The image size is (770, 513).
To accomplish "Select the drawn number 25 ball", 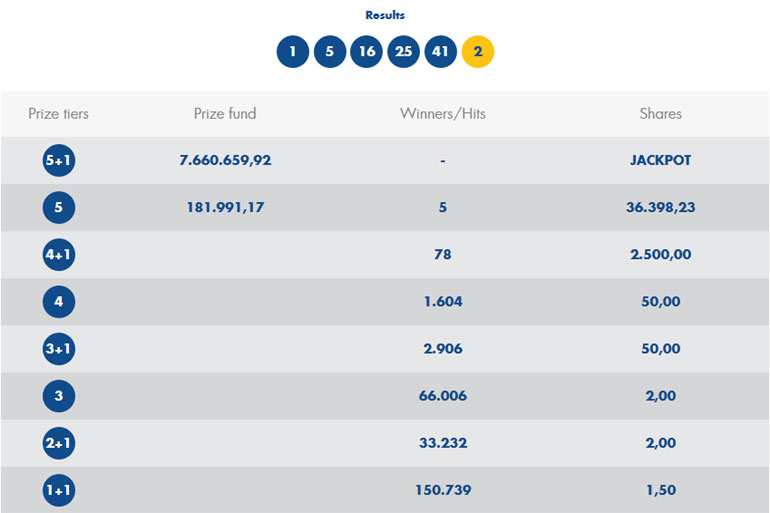I will 403,51.
